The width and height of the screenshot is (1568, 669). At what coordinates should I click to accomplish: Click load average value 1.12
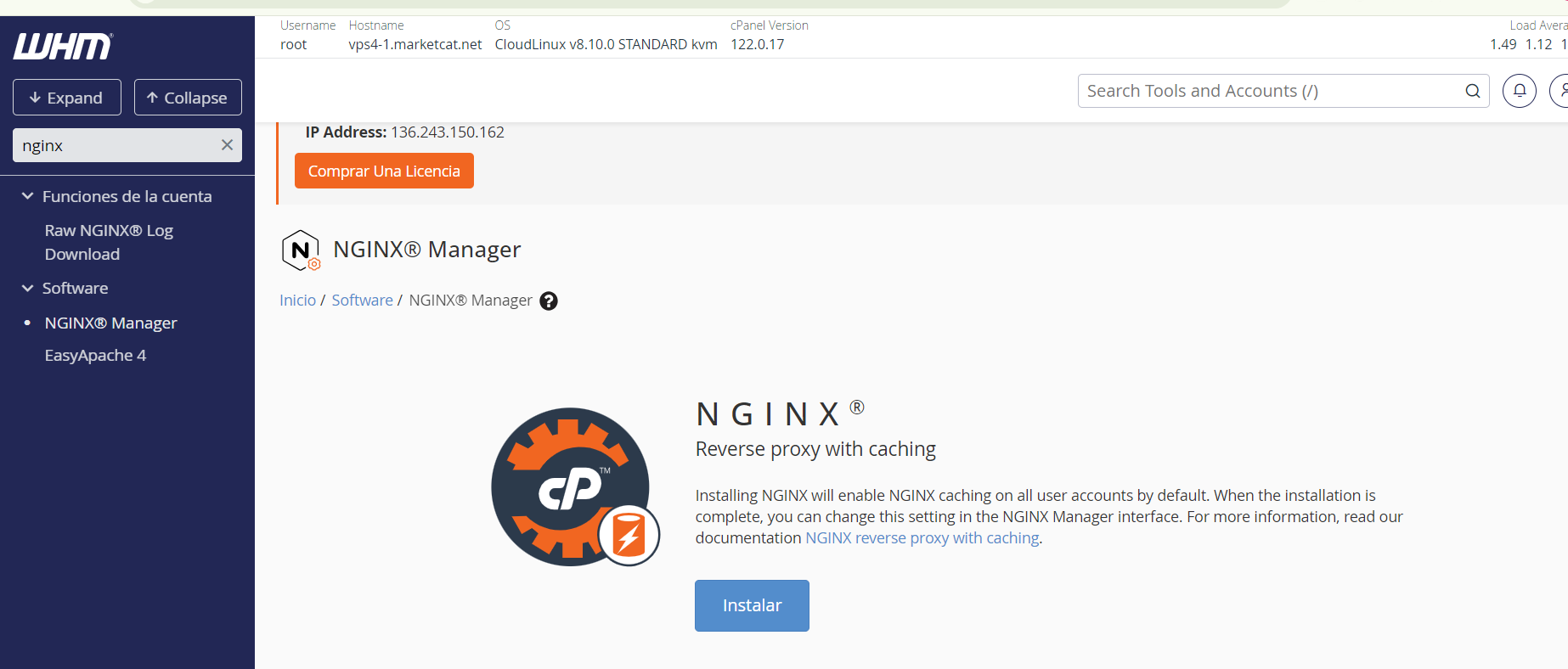click(x=1538, y=44)
